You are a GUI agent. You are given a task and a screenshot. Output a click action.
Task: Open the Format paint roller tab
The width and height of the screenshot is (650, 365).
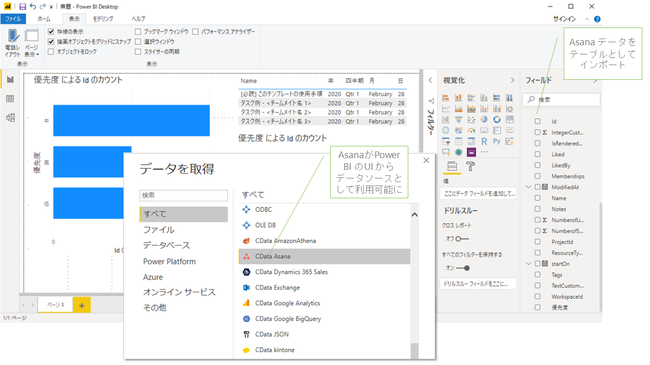pos(471,166)
